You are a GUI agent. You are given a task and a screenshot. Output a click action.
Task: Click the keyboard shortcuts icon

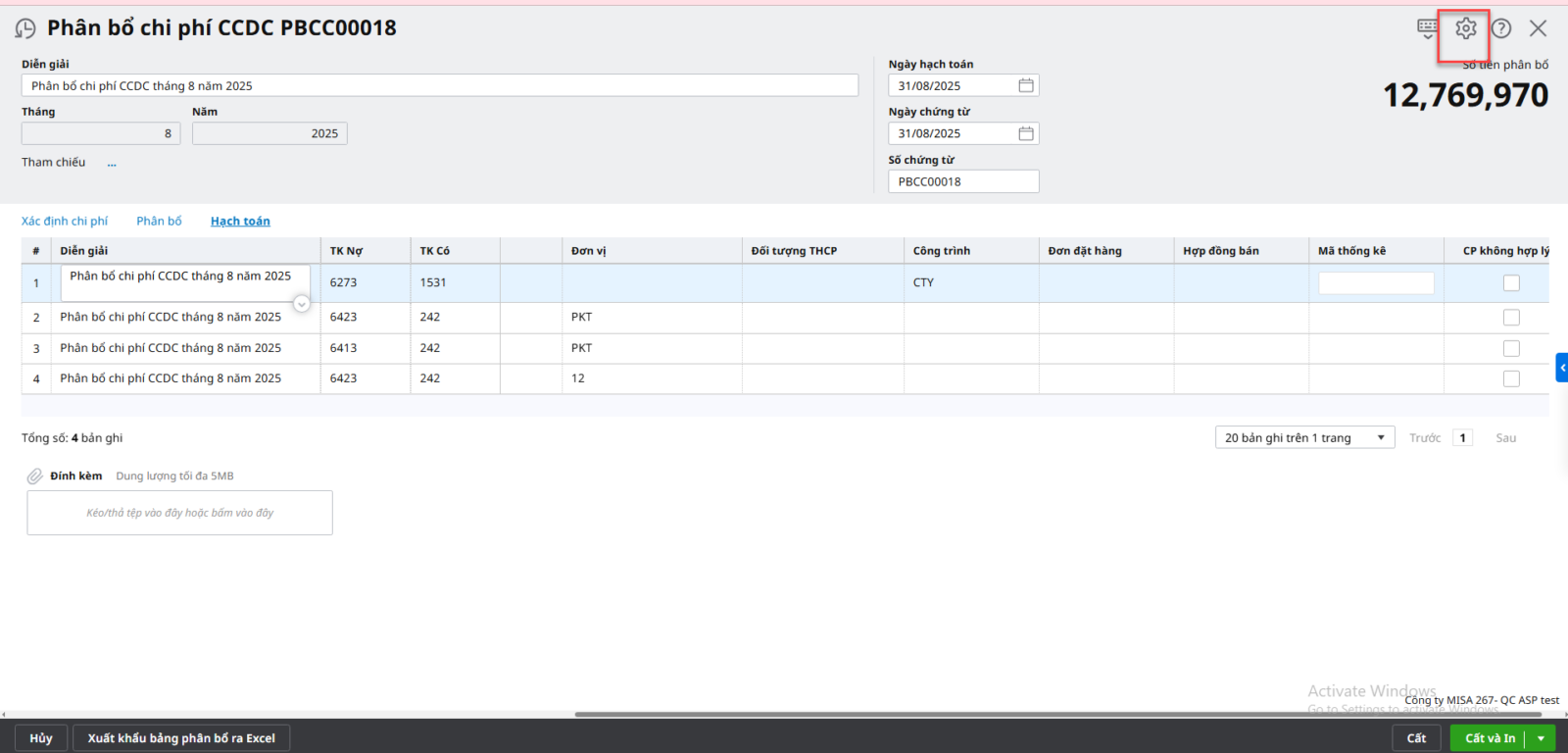click(1428, 28)
